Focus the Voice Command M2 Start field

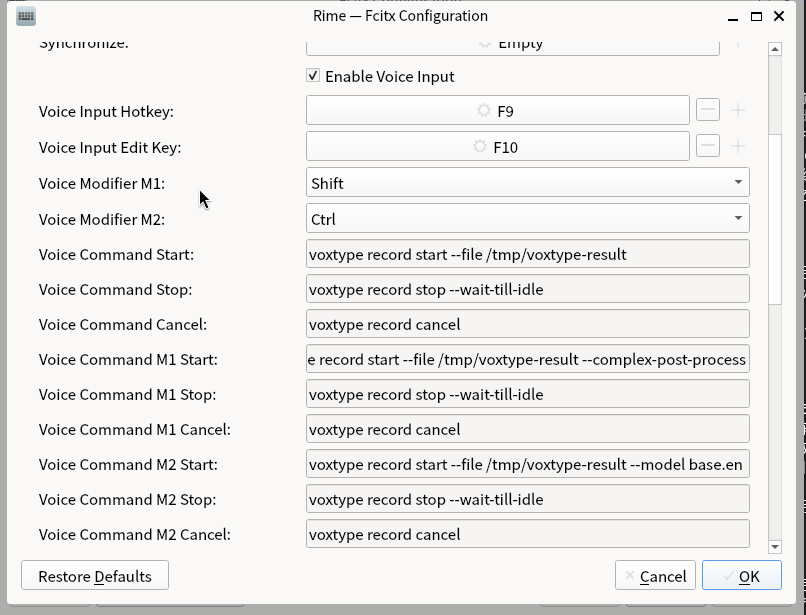click(527, 465)
